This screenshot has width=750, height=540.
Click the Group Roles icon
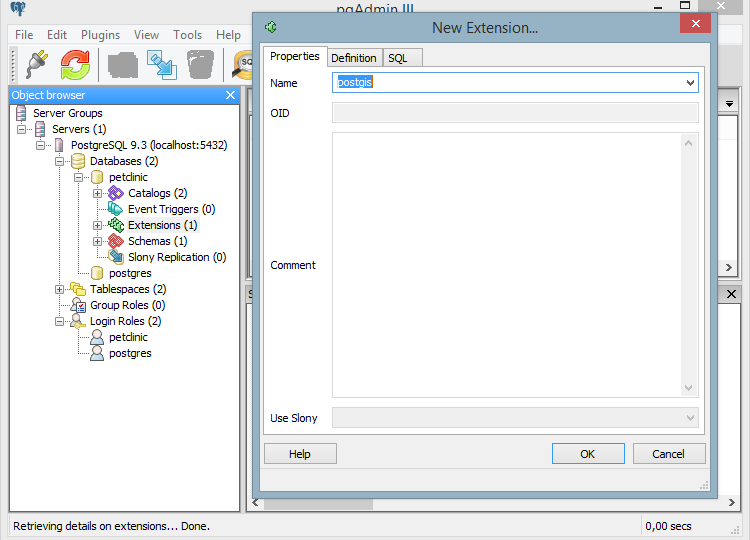(x=78, y=305)
